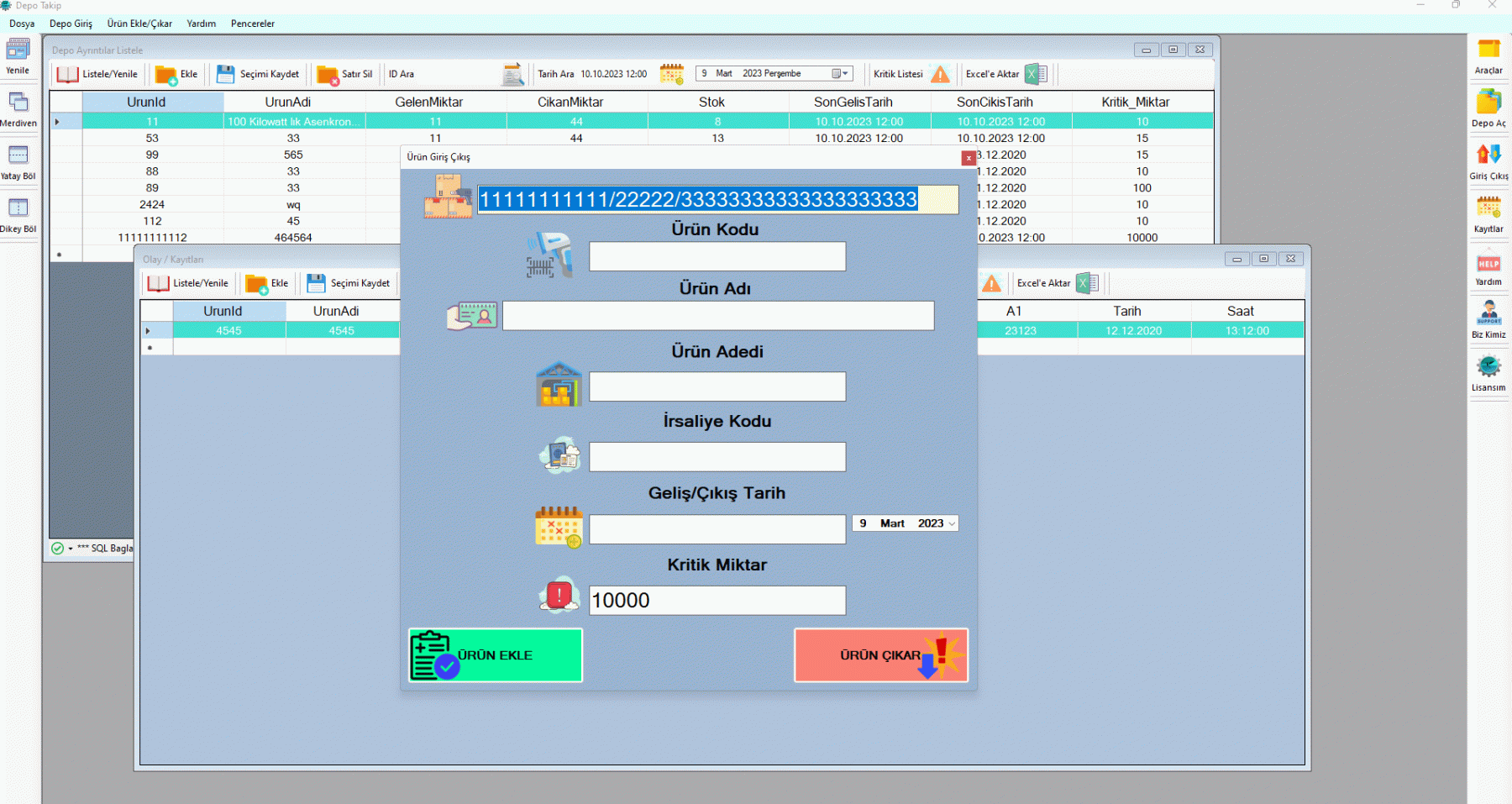Open Kritik Listesi warning icon

(940, 75)
